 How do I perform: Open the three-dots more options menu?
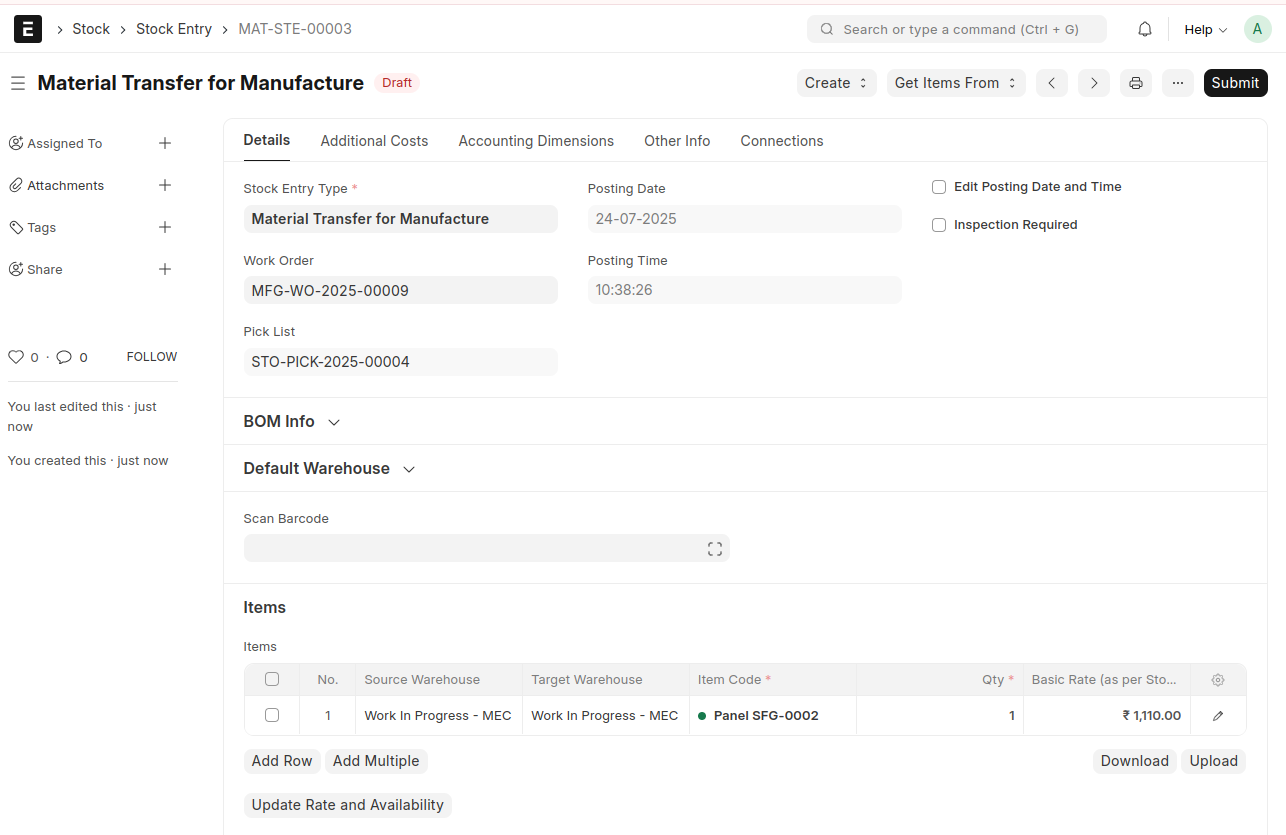tap(1178, 83)
